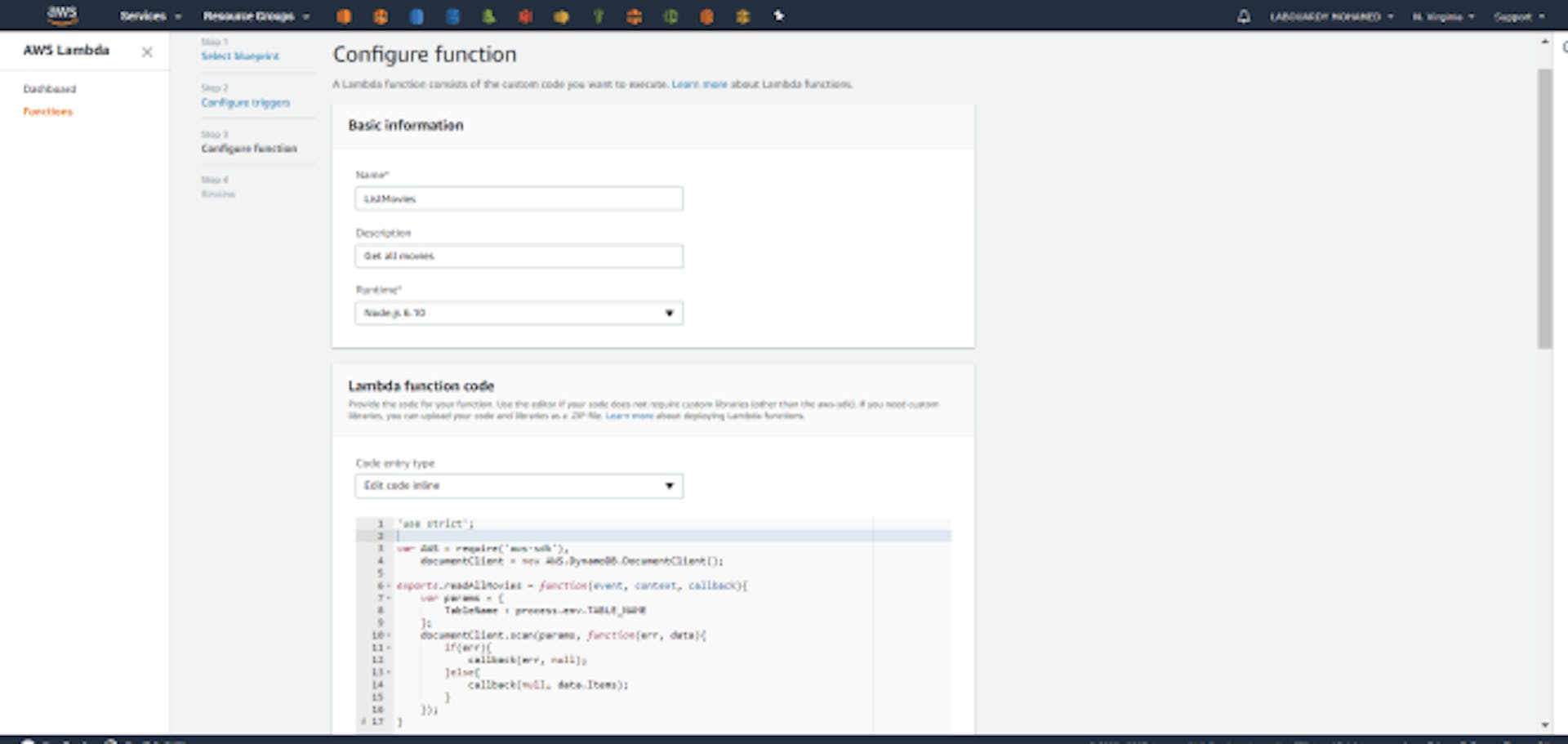
Task: Click the second service shortcut icon in navbar
Action: 381,16
